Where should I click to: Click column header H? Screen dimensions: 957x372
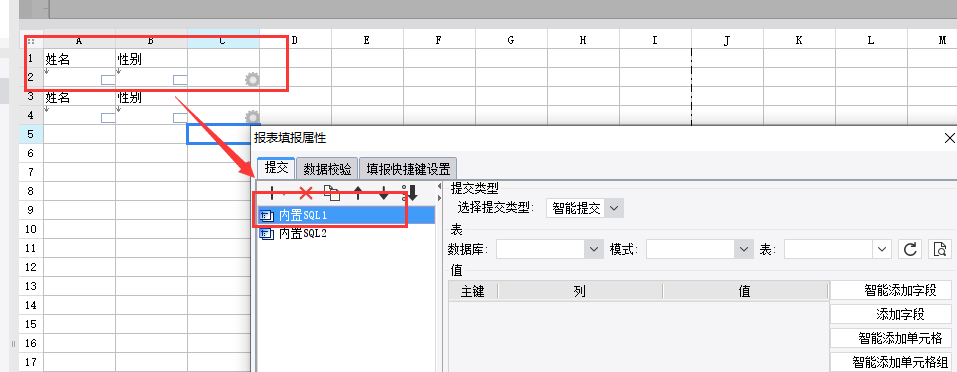click(583, 40)
